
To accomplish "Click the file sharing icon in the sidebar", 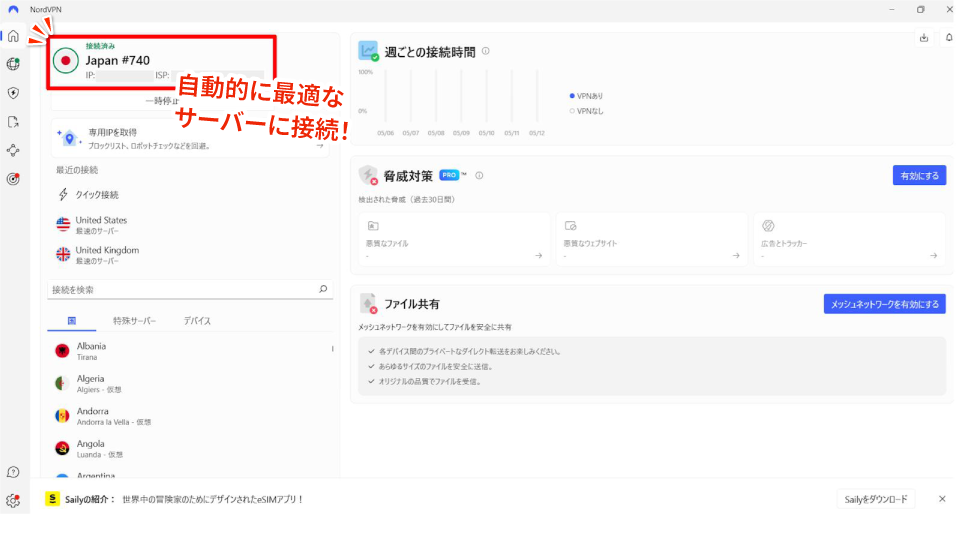I will click(x=13, y=122).
